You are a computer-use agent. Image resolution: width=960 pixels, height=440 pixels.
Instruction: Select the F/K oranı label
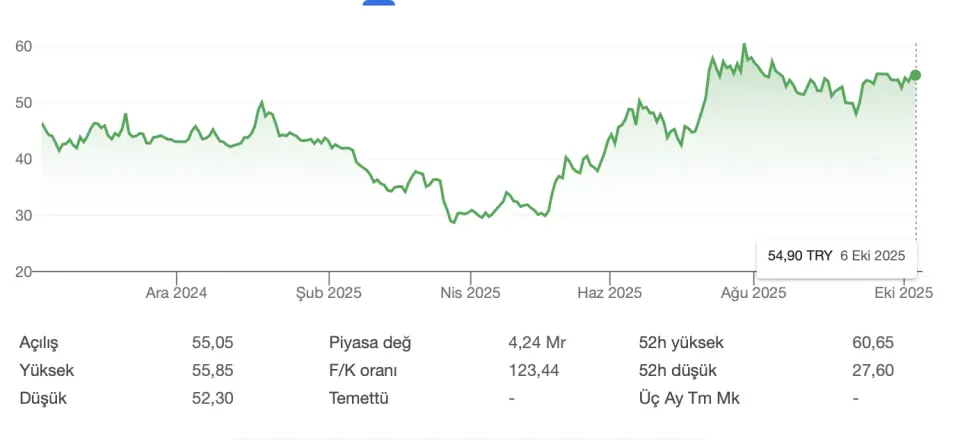click(363, 371)
